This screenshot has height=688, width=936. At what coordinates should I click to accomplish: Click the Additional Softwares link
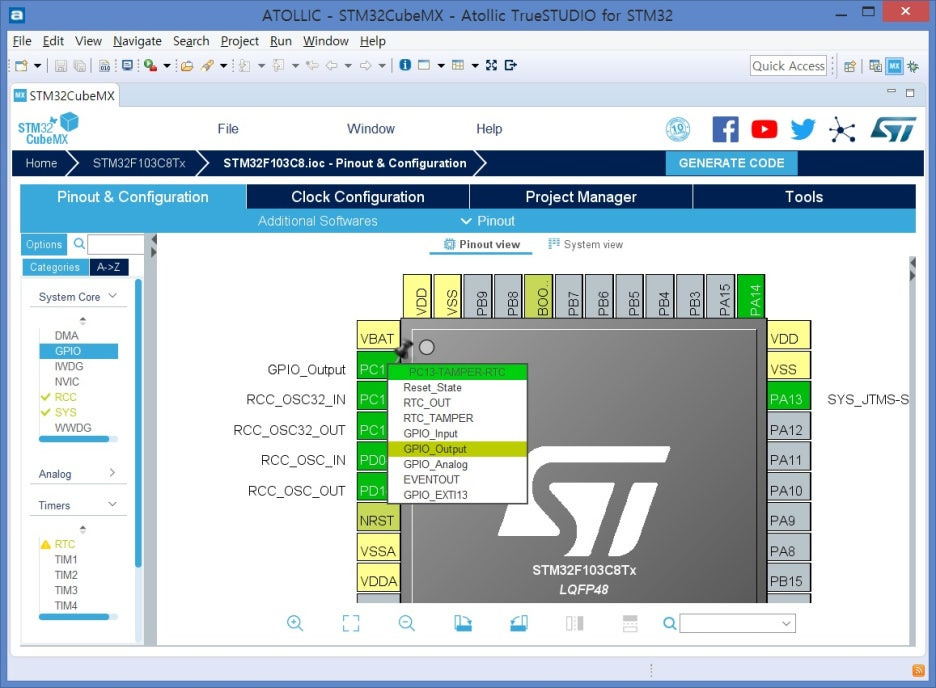pos(318,221)
